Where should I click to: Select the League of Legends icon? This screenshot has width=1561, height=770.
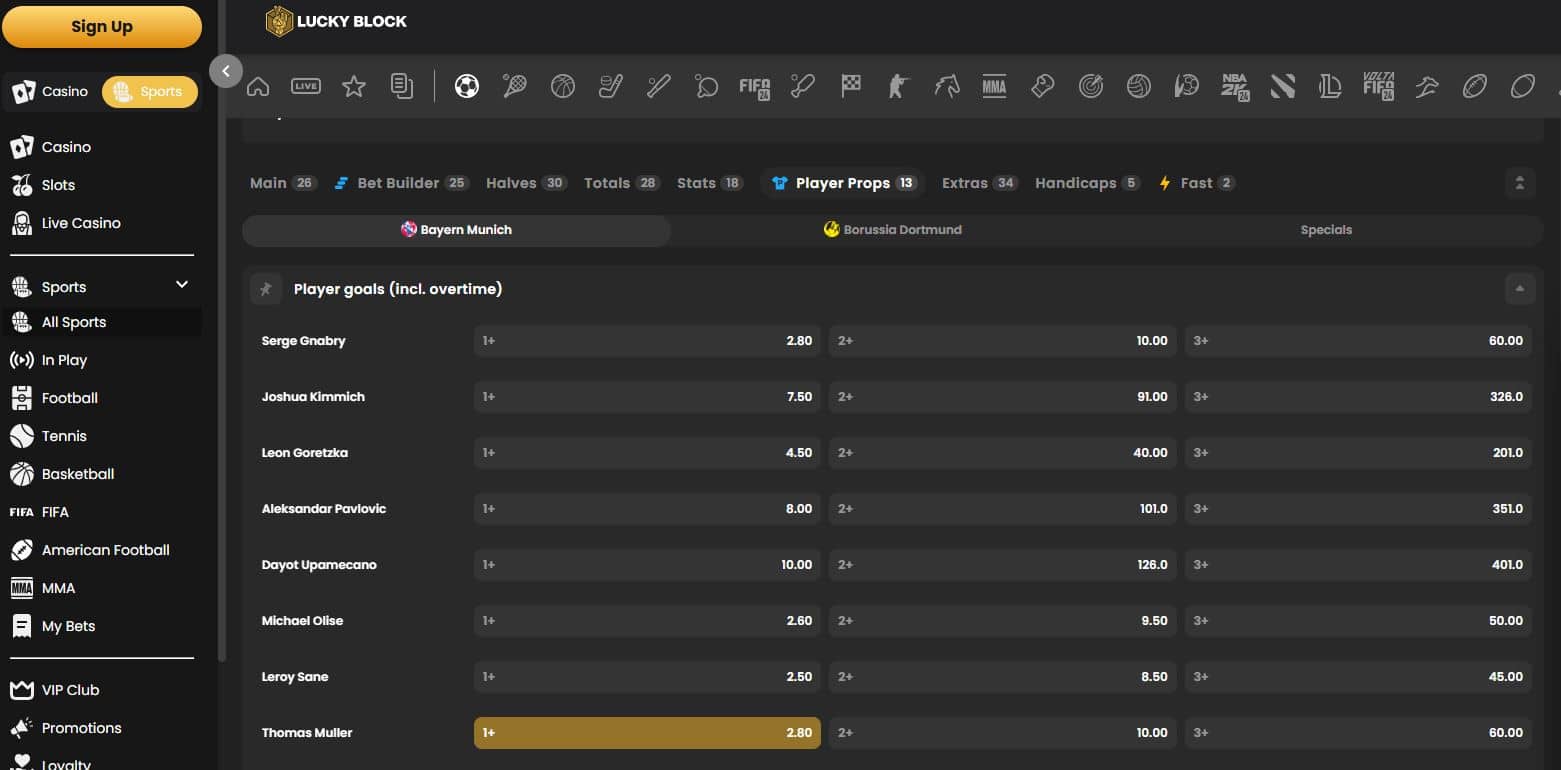1331,87
